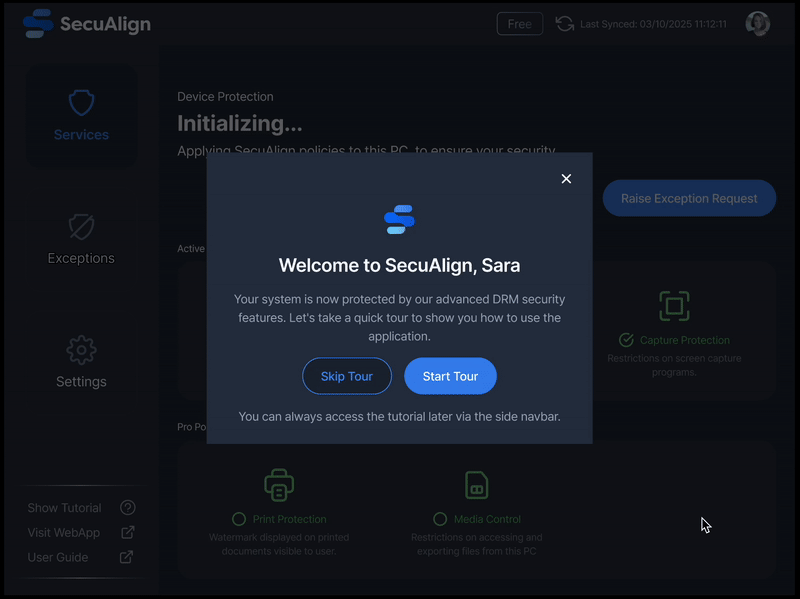The height and width of the screenshot is (599, 800).
Task: Click the sync refresh icon
Action: pos(565,24)
